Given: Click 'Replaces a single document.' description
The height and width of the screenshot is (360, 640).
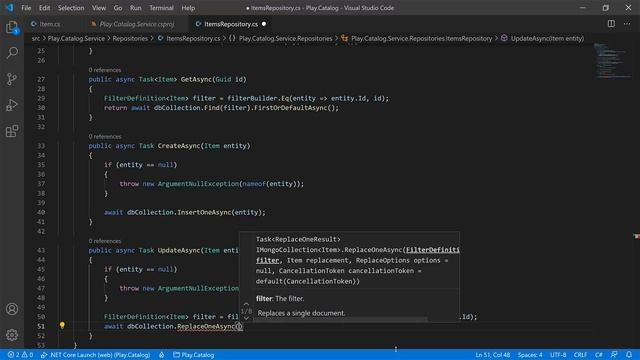Looking at the screenshot, I should tap(301, 313).
